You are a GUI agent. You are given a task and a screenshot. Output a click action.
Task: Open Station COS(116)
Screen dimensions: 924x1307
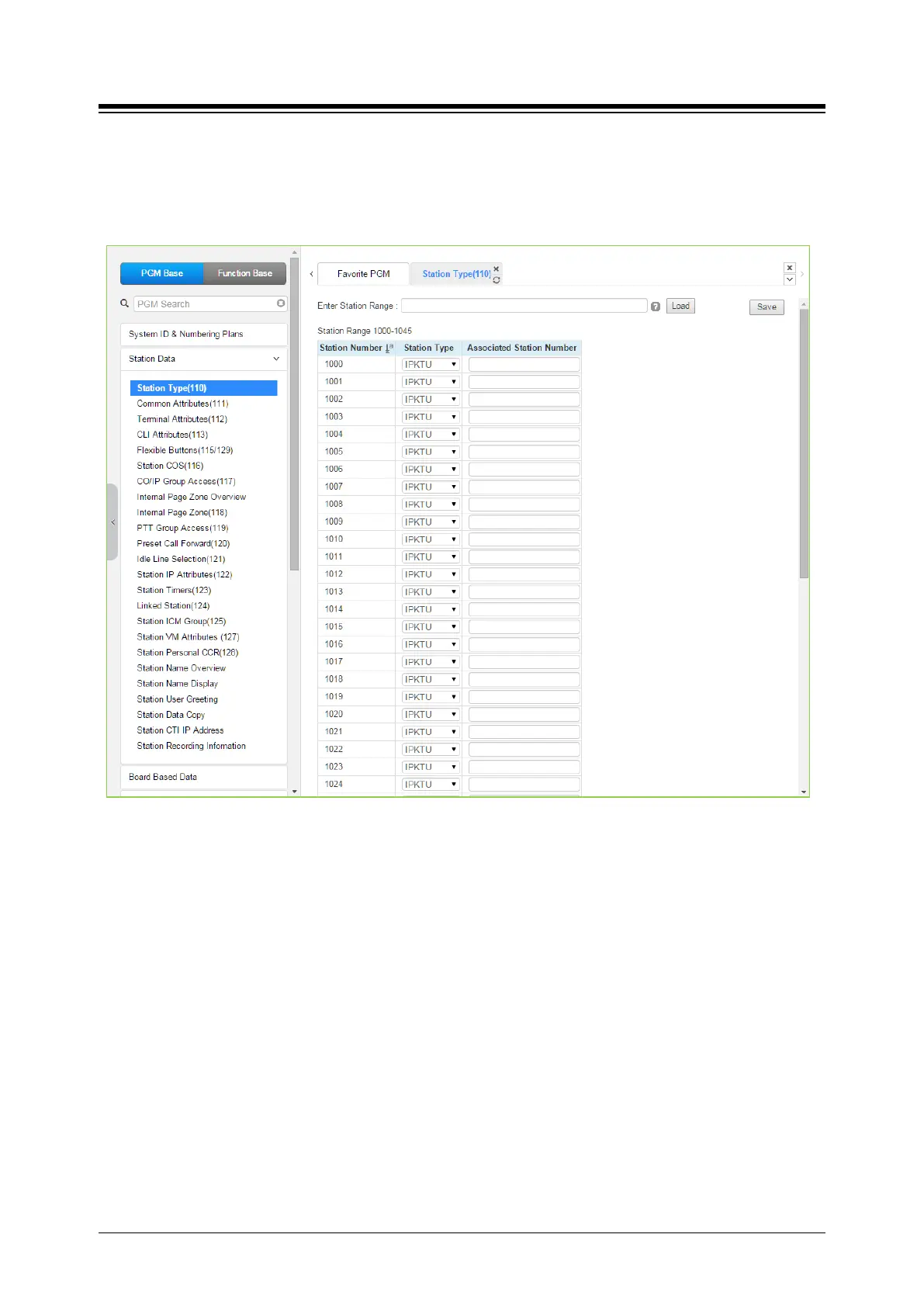point(170,466)
